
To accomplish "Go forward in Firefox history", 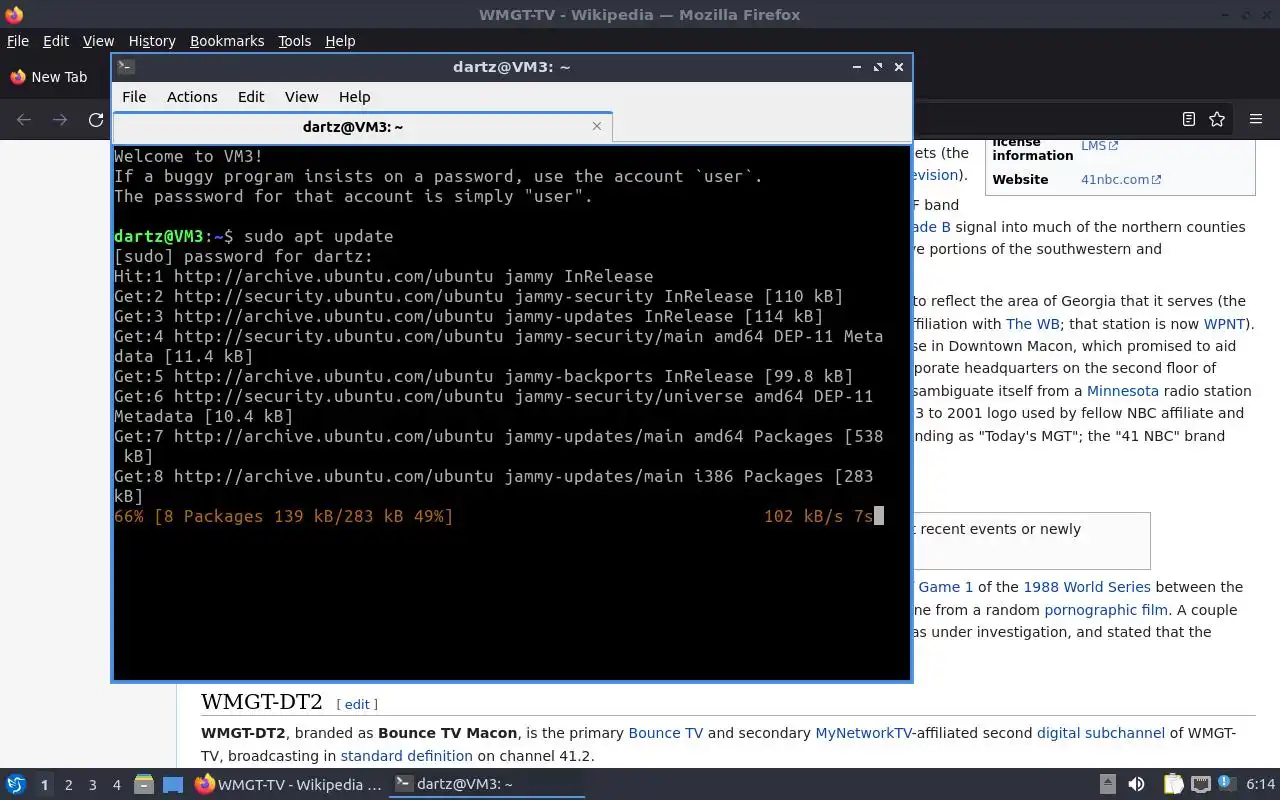I will coord(60,119).
